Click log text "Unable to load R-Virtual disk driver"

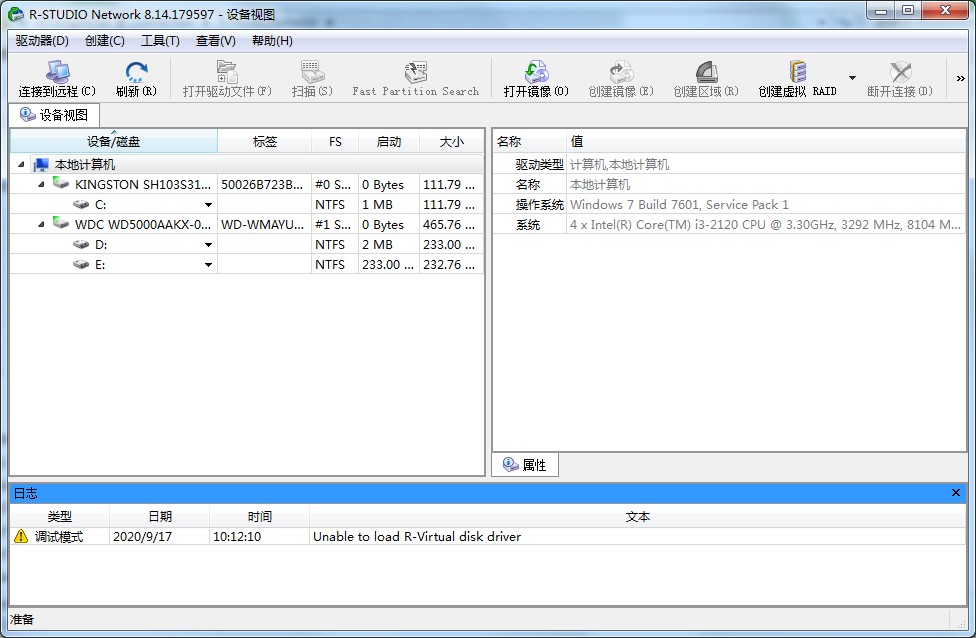(x=417, y=537)
